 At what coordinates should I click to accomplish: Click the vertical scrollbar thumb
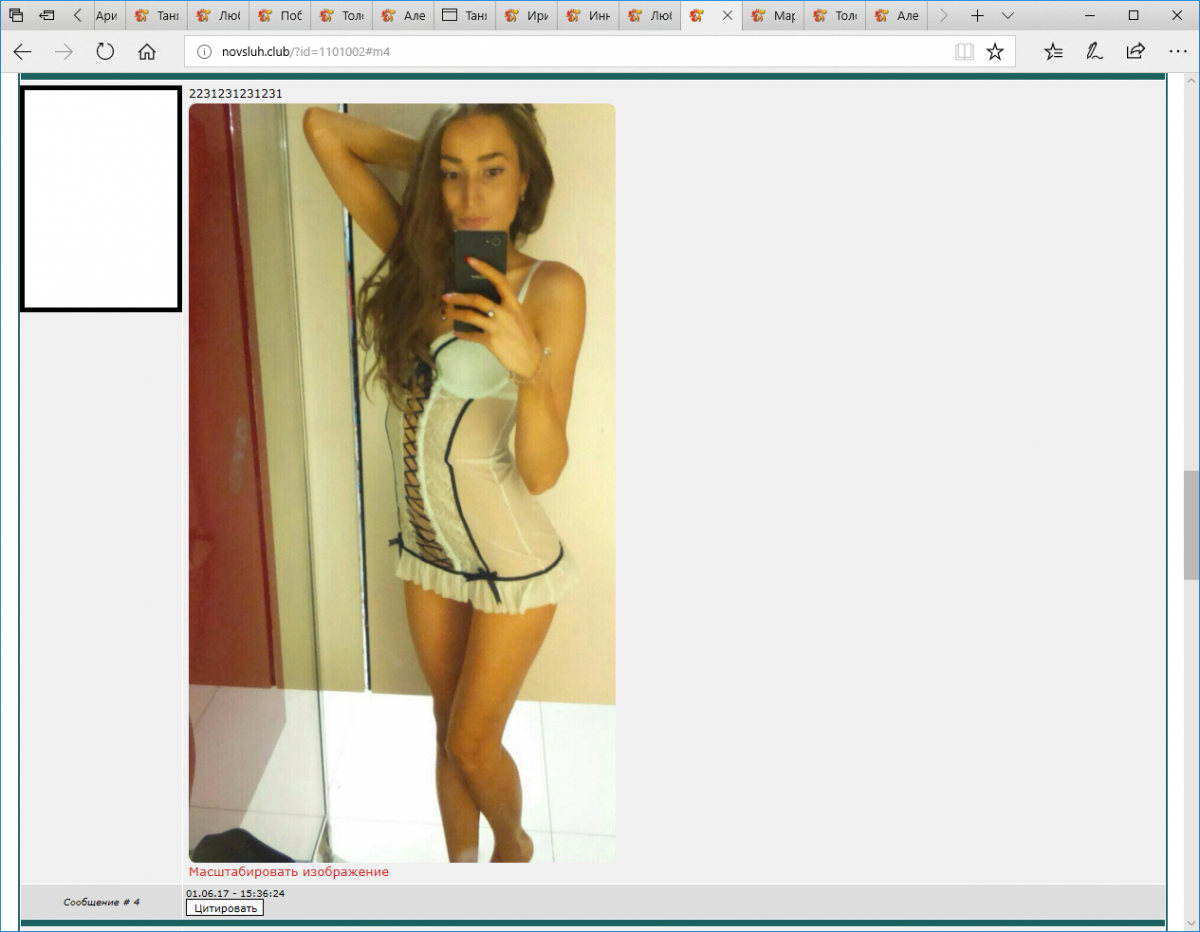(x=1191, y=525)
